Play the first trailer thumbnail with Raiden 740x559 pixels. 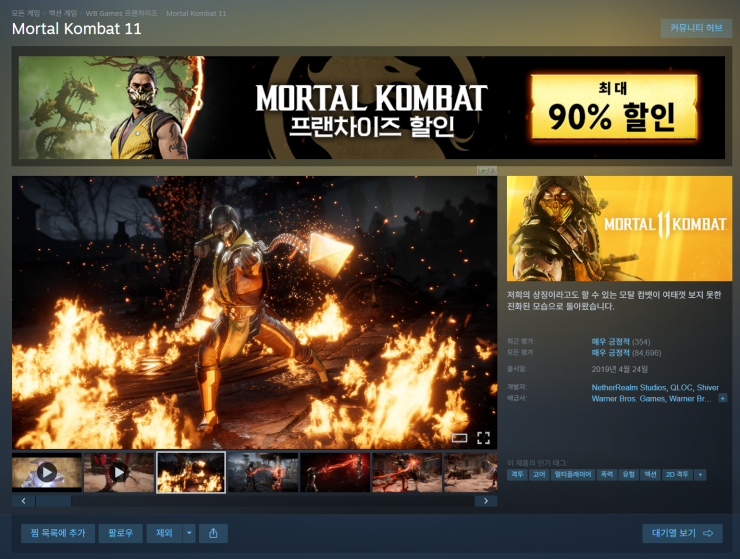(x=47, y=472)
